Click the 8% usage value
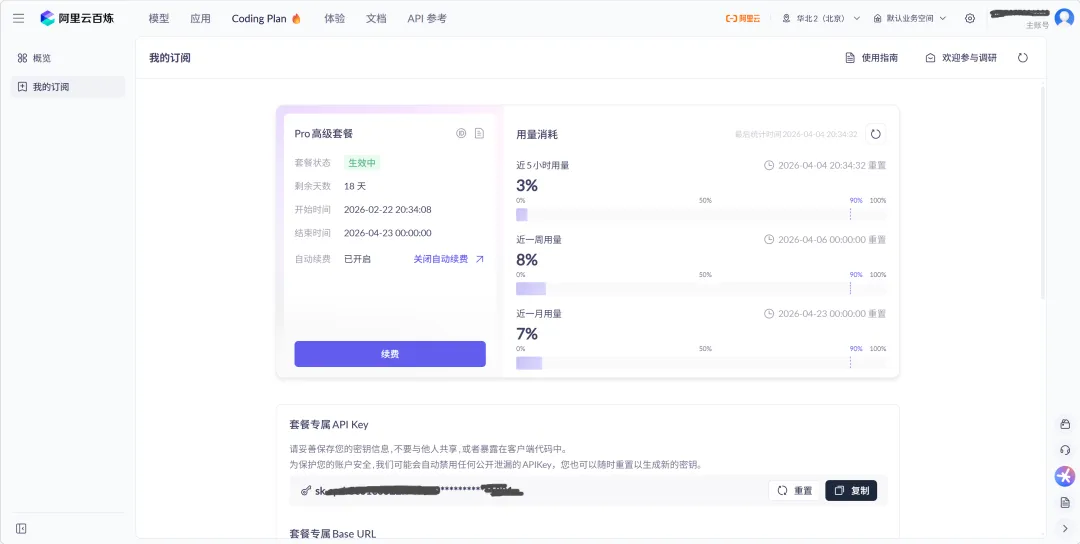This screenshot has height=544, width=1080. pyautogui.click(x=527, y=260)
